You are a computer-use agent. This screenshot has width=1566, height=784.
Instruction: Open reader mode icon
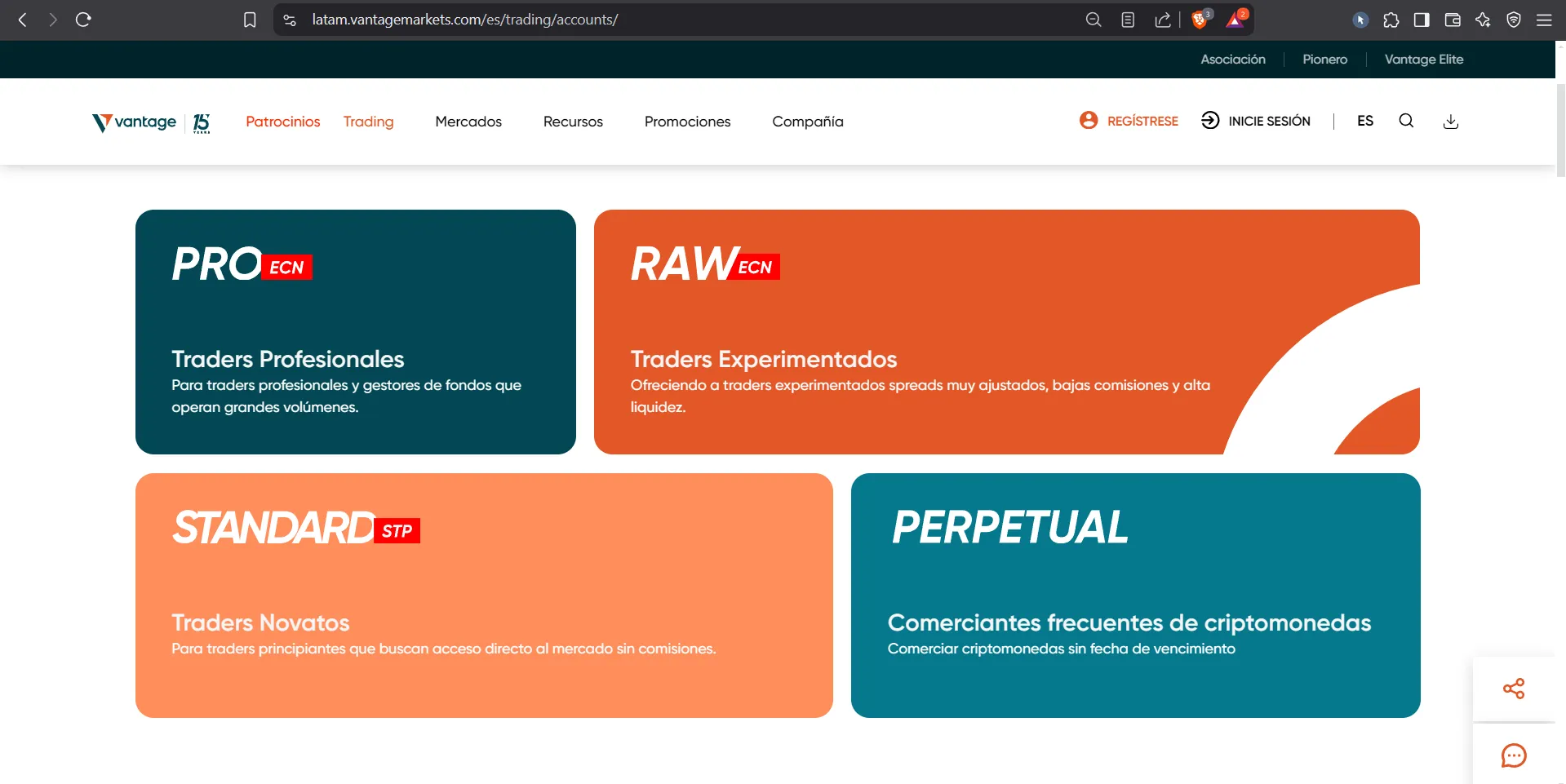[x=1128, y=20]
